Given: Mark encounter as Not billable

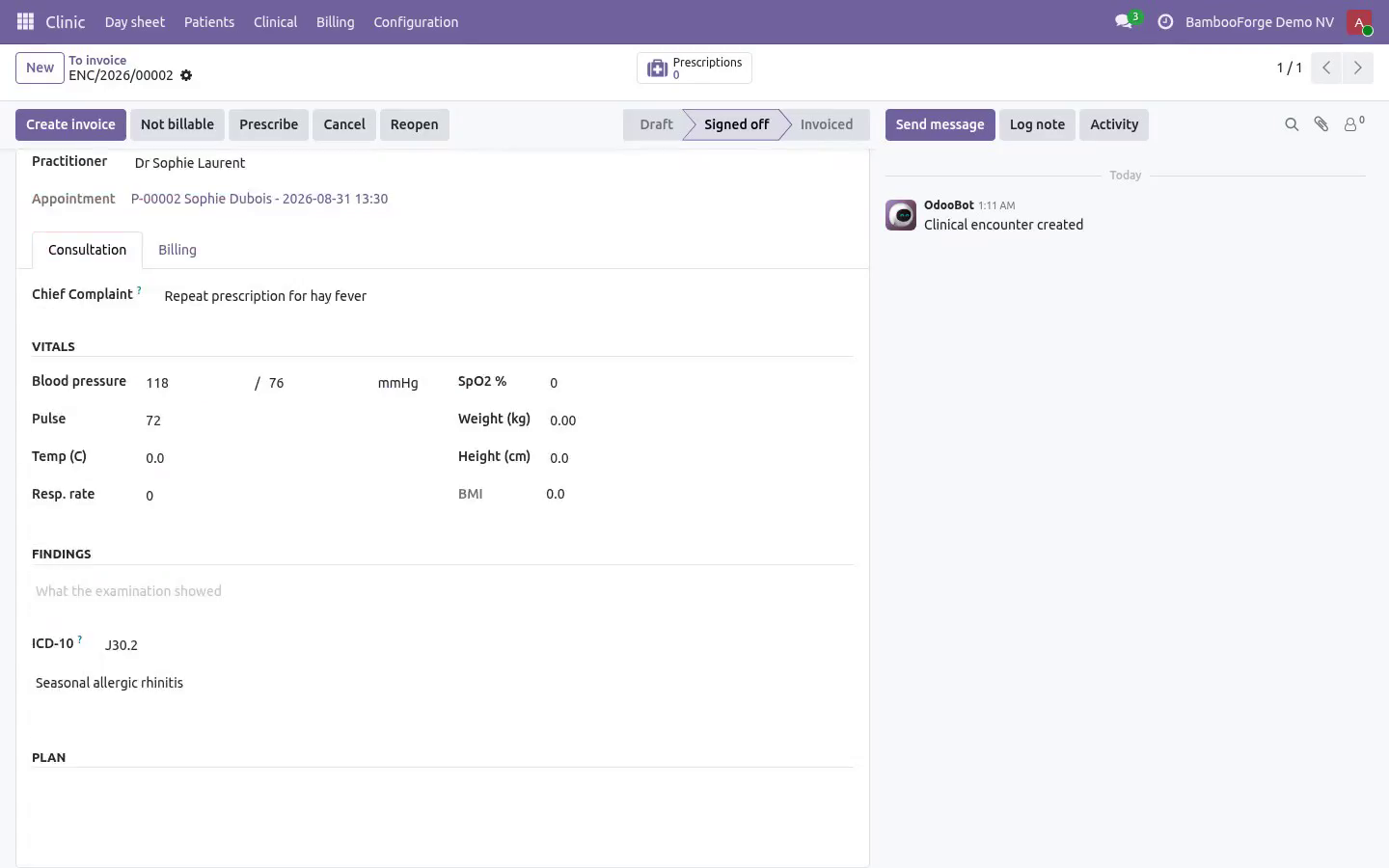Looking at the screenshot, I should point(177,124).
